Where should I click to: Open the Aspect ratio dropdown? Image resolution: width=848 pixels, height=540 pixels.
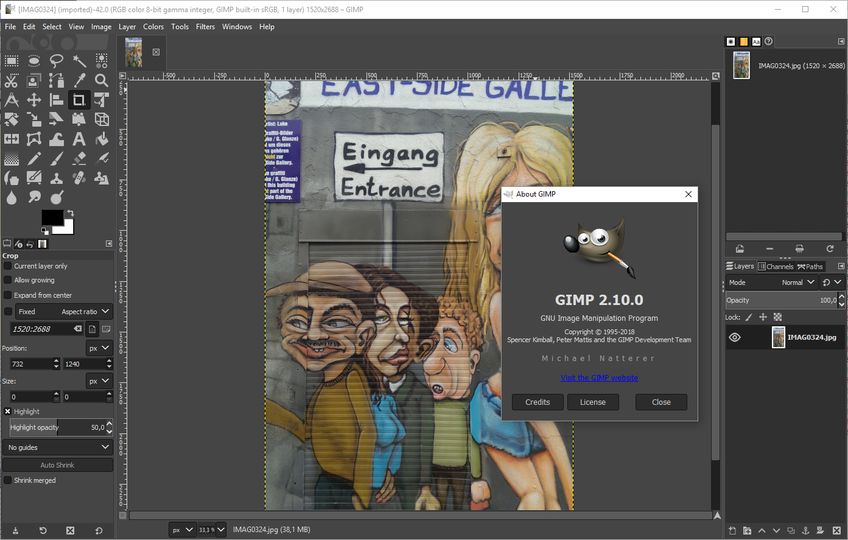[x=63, y=312]
